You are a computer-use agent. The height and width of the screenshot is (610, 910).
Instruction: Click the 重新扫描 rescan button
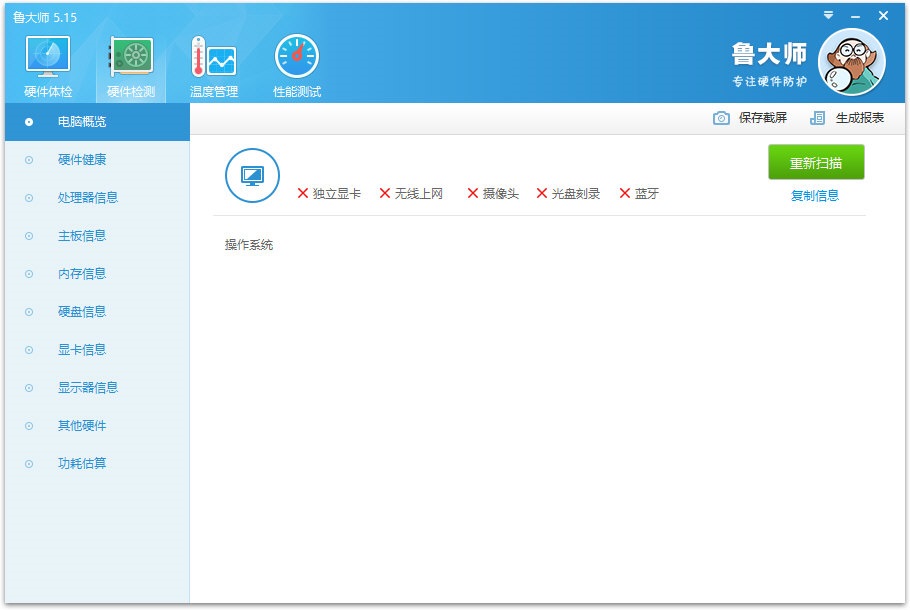[816, 162]
